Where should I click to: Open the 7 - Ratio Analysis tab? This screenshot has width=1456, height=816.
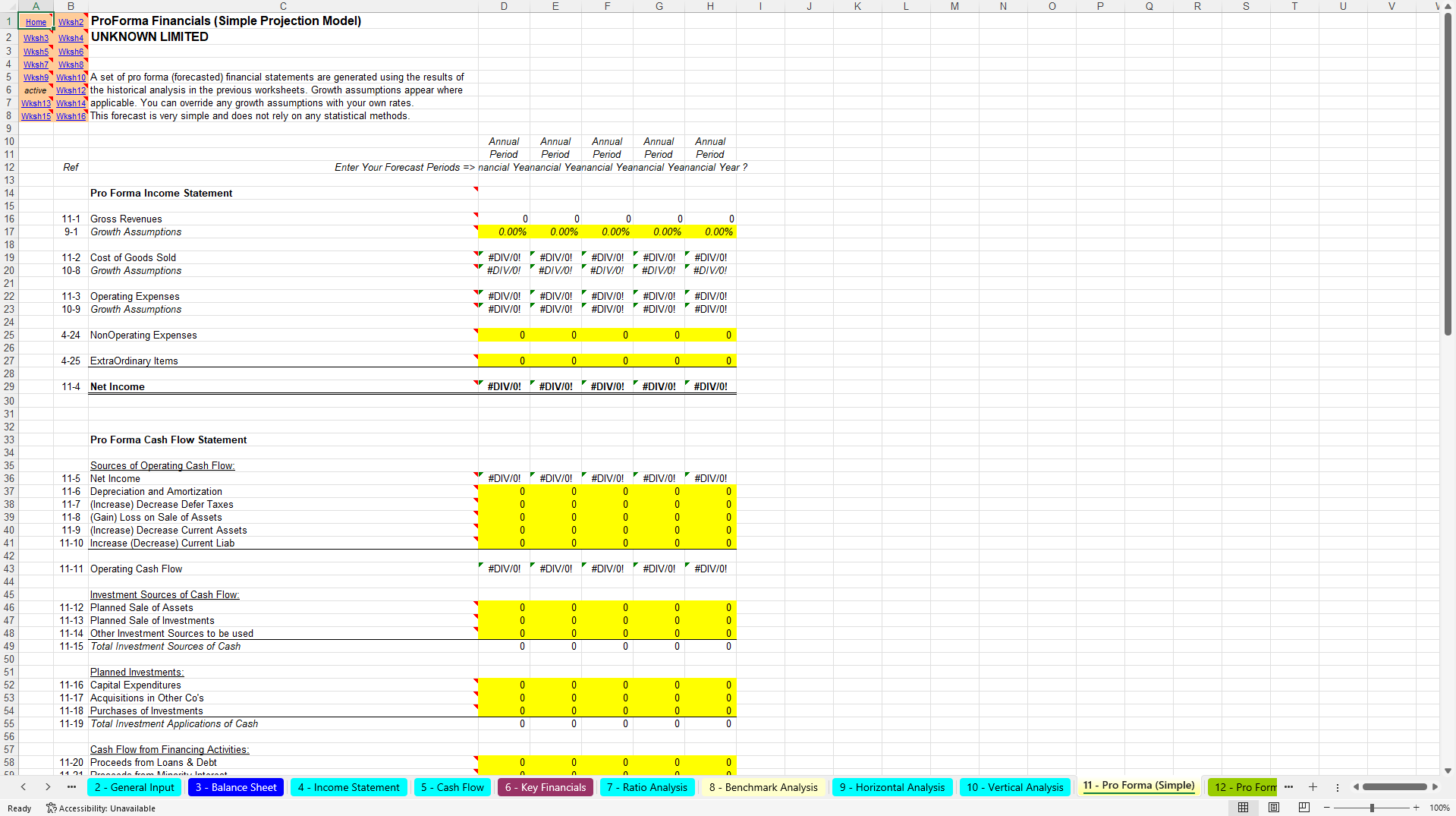point(647,787)
